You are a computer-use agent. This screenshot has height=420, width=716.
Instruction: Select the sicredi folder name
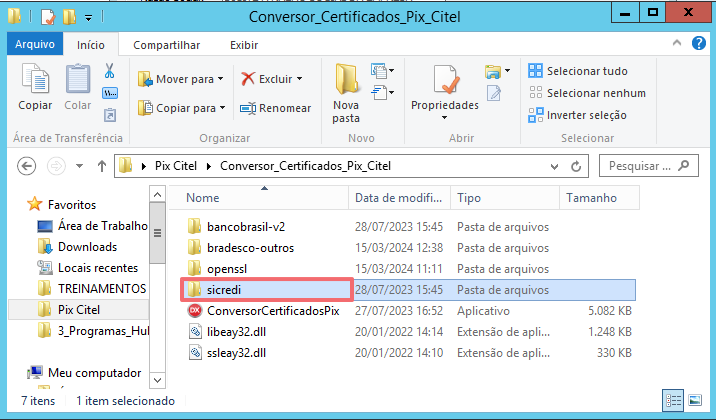pyautogui.click(x=224, y=290)
